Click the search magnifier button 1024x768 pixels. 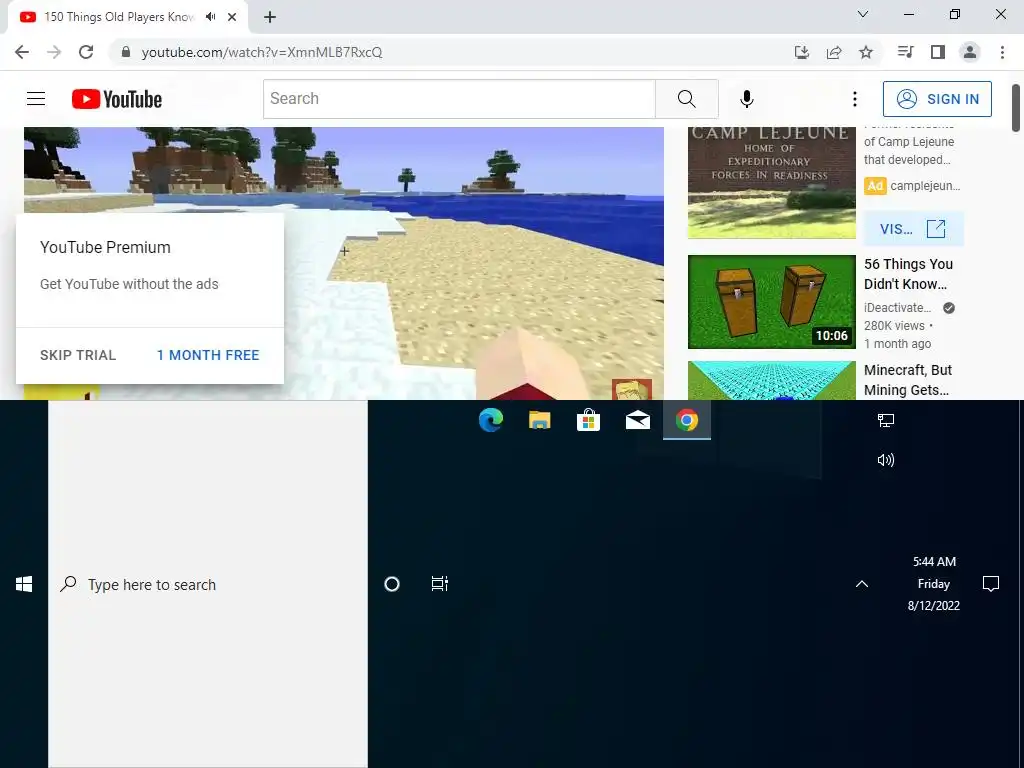coord(686,99)
